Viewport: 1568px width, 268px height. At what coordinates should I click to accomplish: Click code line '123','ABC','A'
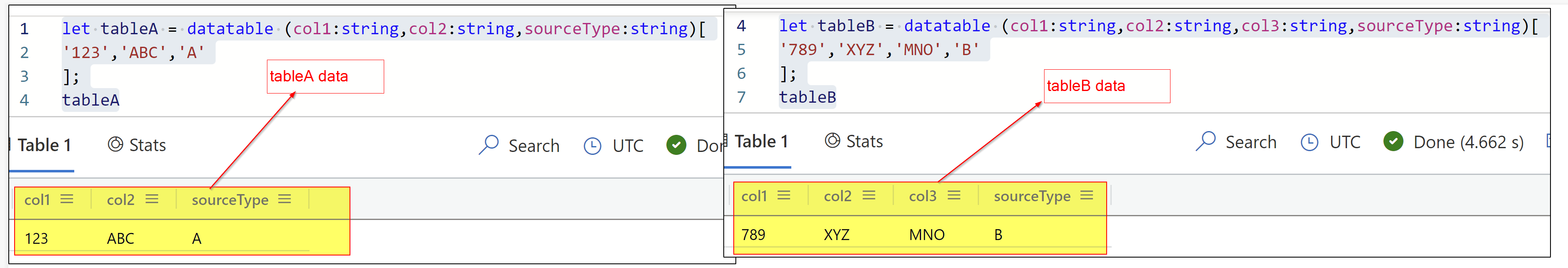[x=133, y=52]
